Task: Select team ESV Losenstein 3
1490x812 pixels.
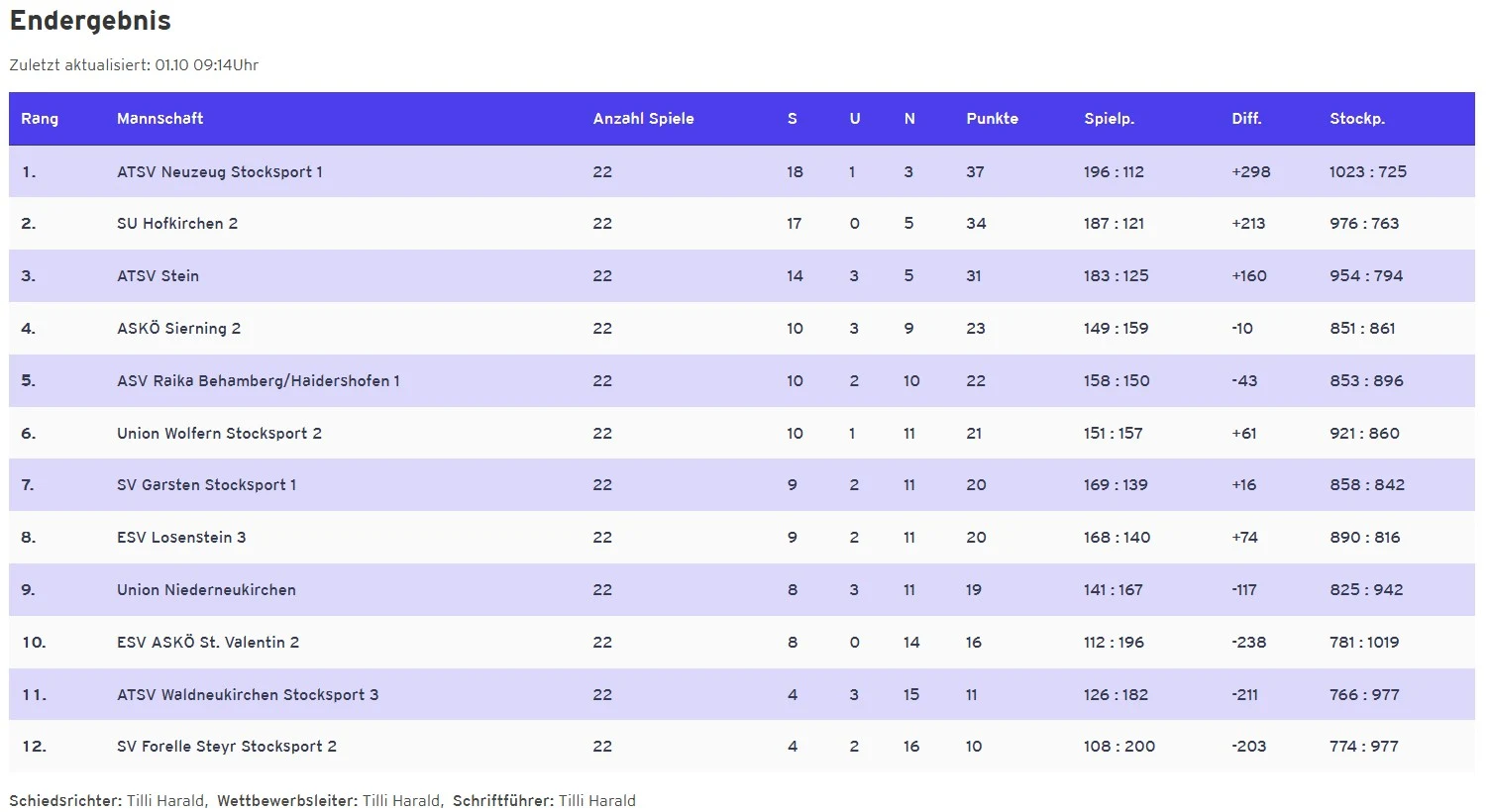Action: 181,538
